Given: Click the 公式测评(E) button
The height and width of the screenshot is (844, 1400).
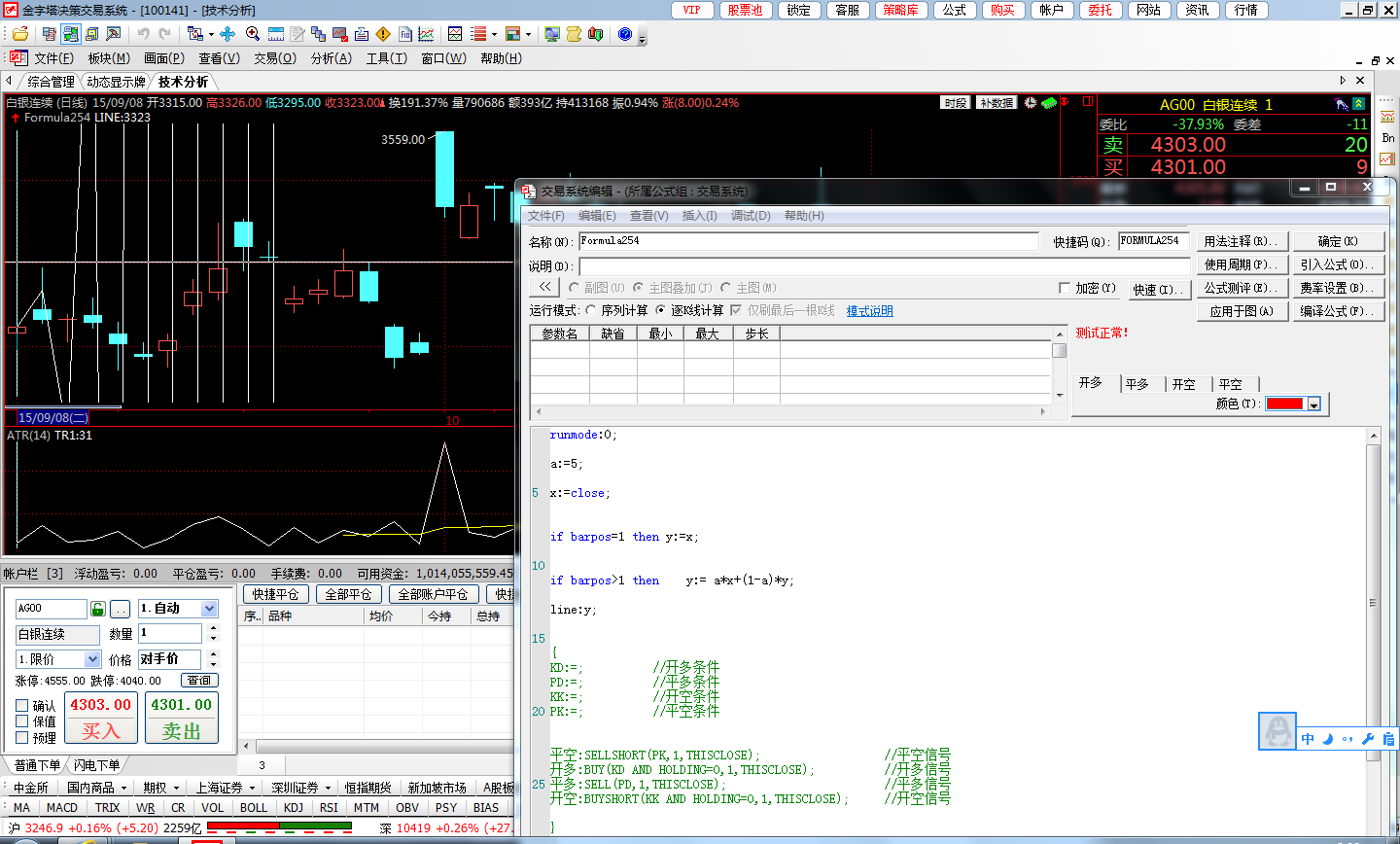Looking at the screenshot, I should [x=1242, y=288].
